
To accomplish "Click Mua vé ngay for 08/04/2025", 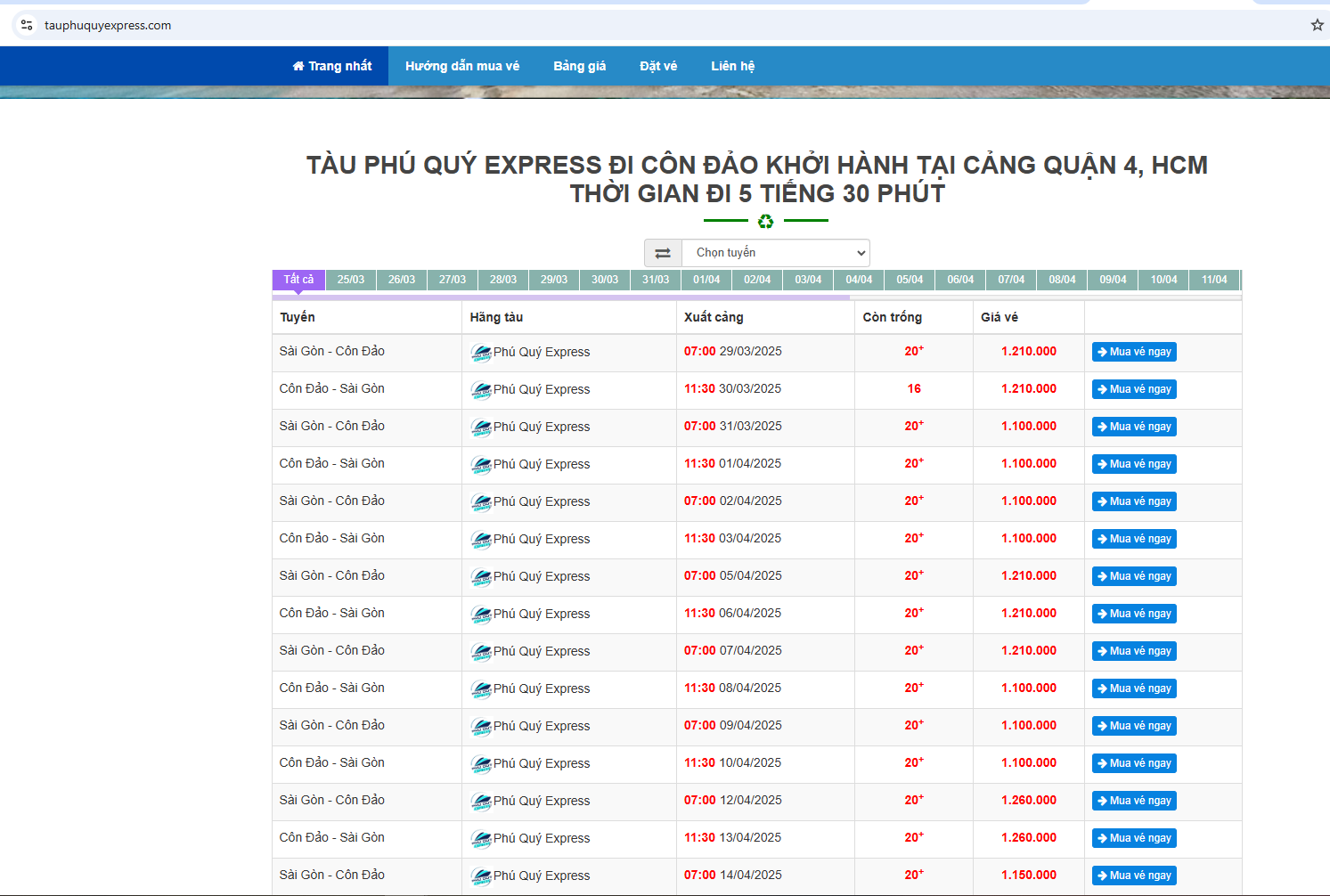I will [1134, 688].
